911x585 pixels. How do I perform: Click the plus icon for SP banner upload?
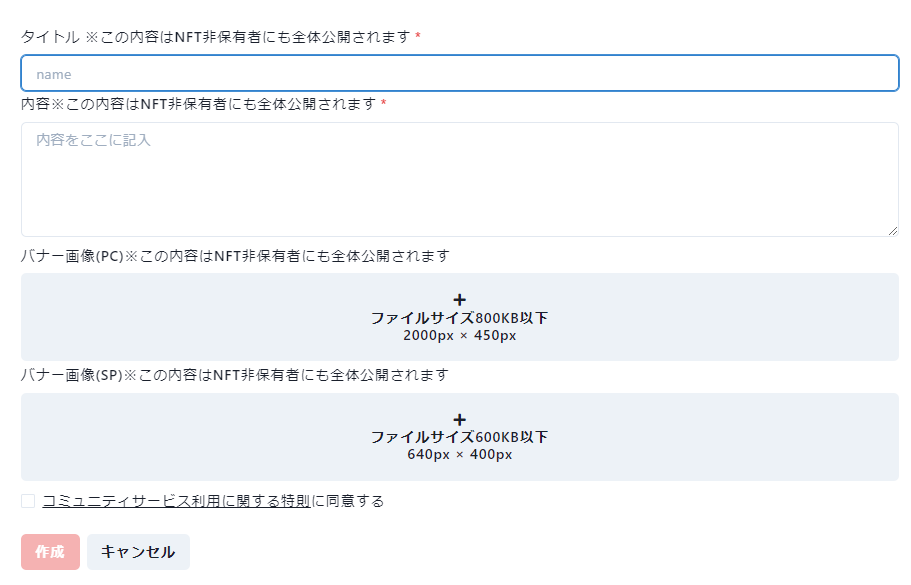[x=460, y=419]
